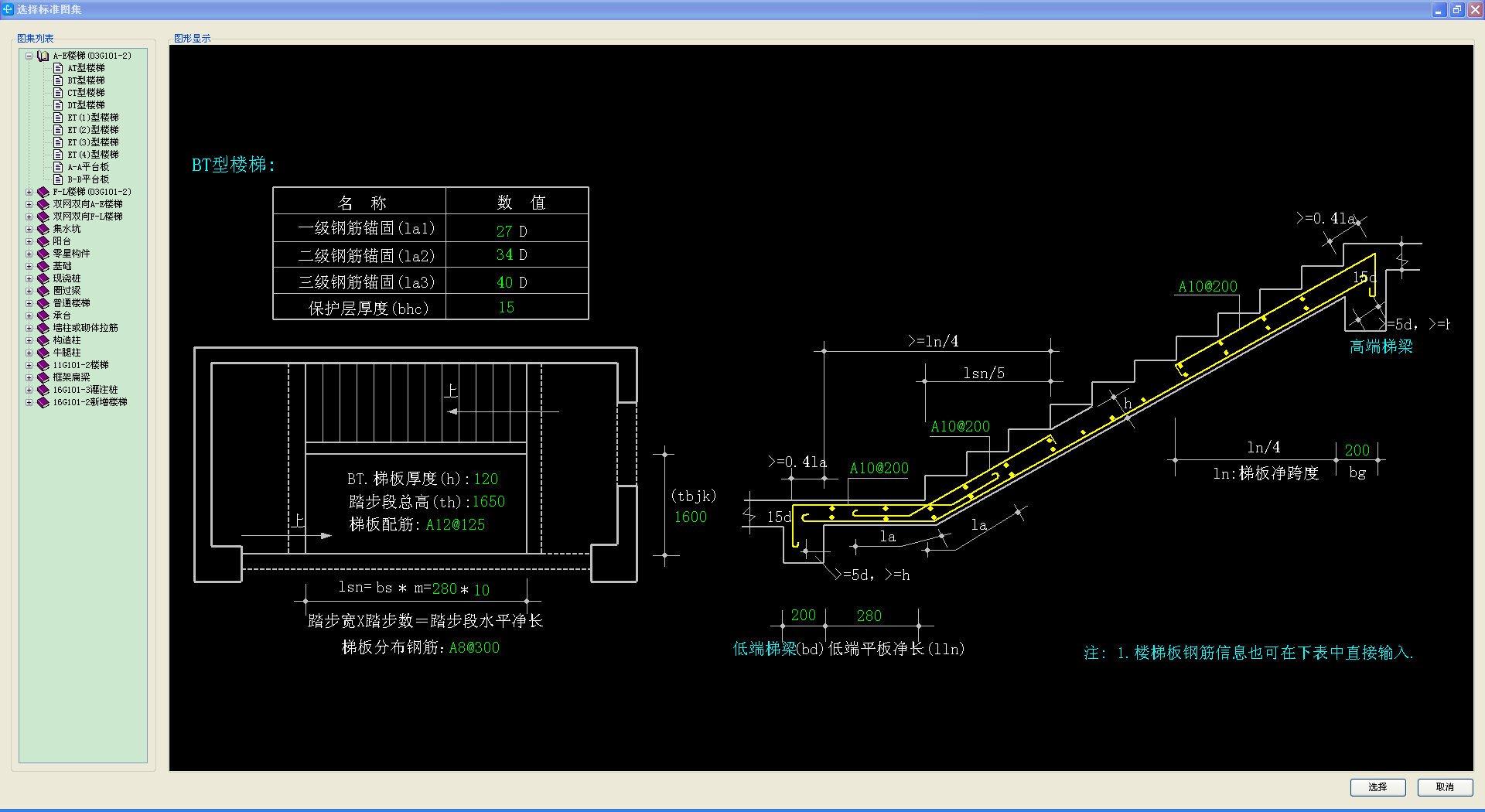The width and height of the screenshot is (1485, 812).
Task: Click the 图集列表 panel label
Action: click(x=36, y=38)
